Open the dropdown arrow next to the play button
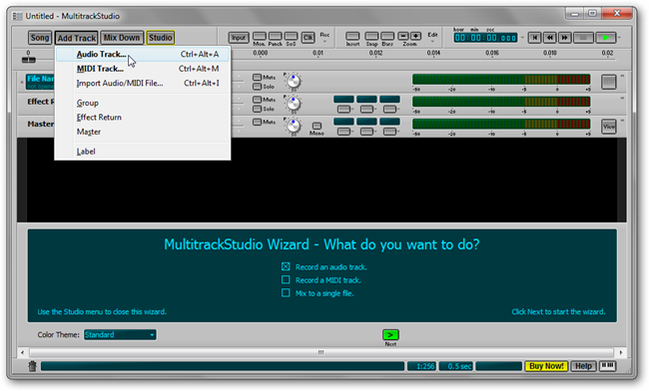This screenshot has width=649, height=391. point(620,38)
